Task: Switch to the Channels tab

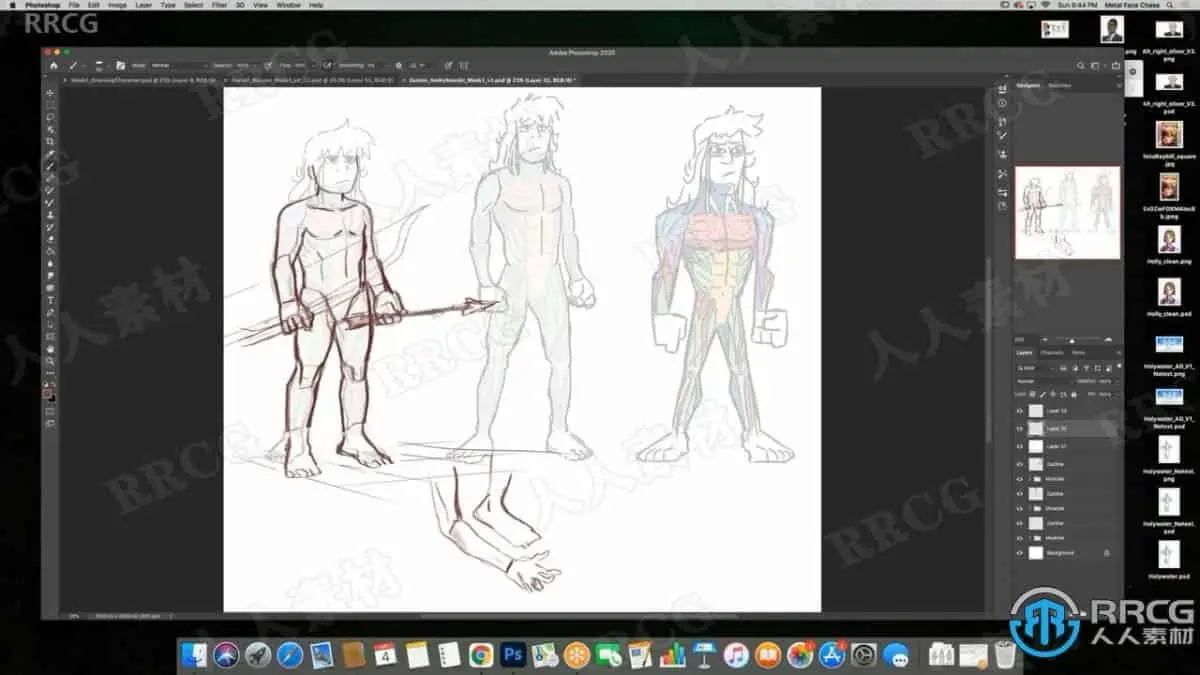Action: pos(1052,353)
